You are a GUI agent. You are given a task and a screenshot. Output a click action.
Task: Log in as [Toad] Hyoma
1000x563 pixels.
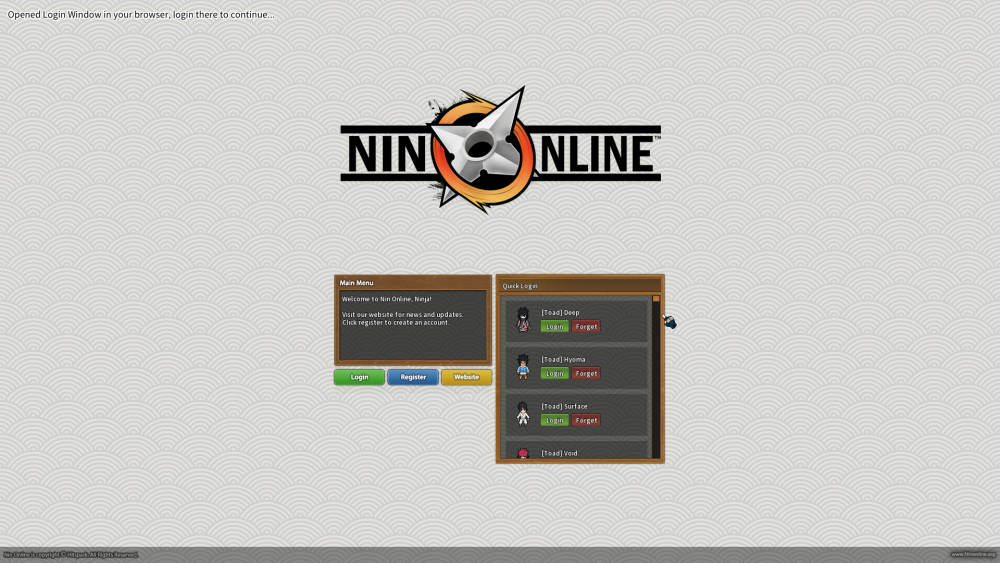(554, 374)
